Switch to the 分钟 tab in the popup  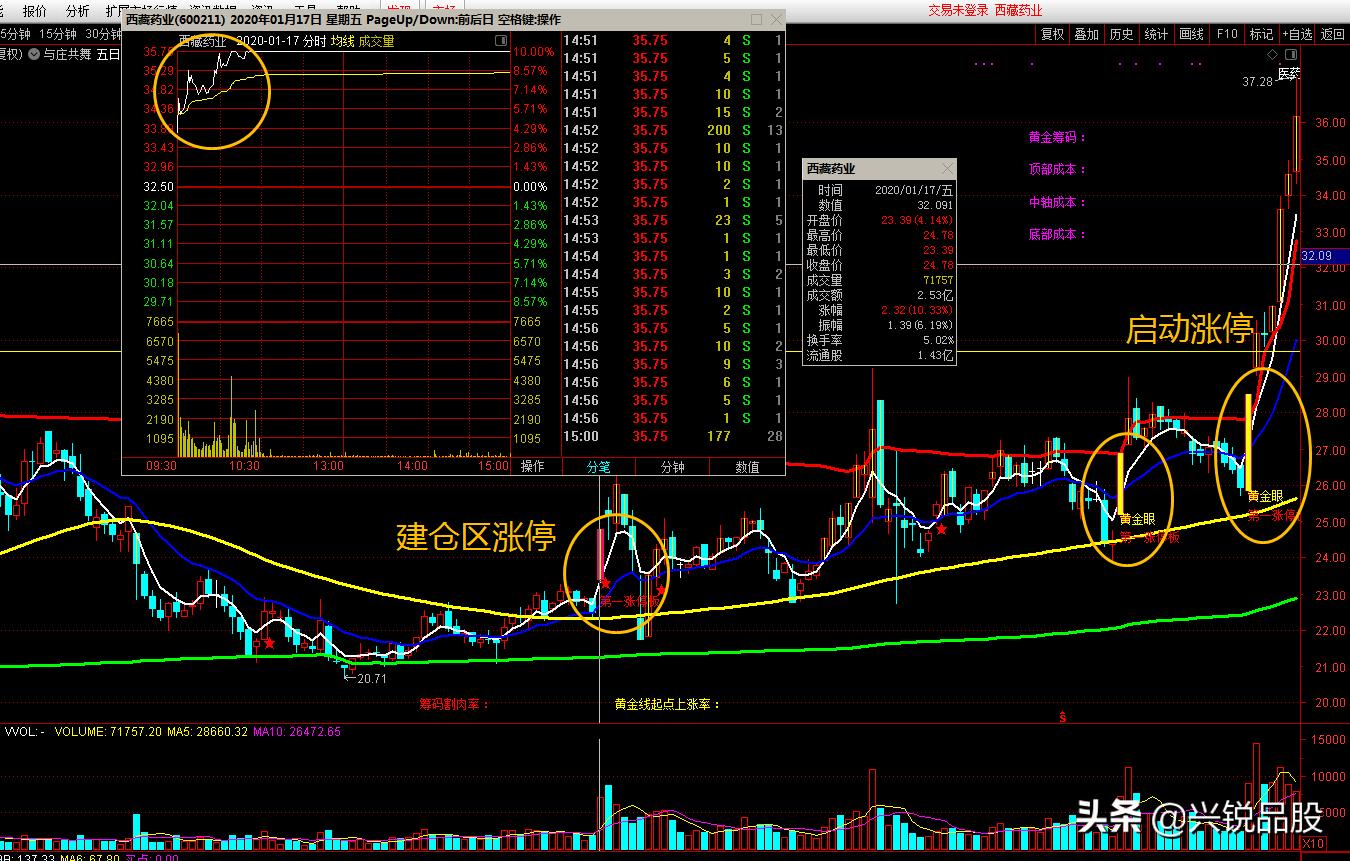click(x=673, y=466)
